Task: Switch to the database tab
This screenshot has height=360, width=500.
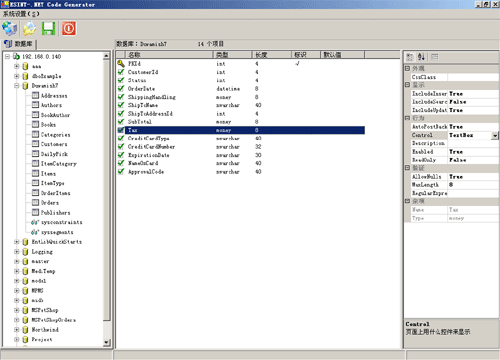Action: click(19, 44)
